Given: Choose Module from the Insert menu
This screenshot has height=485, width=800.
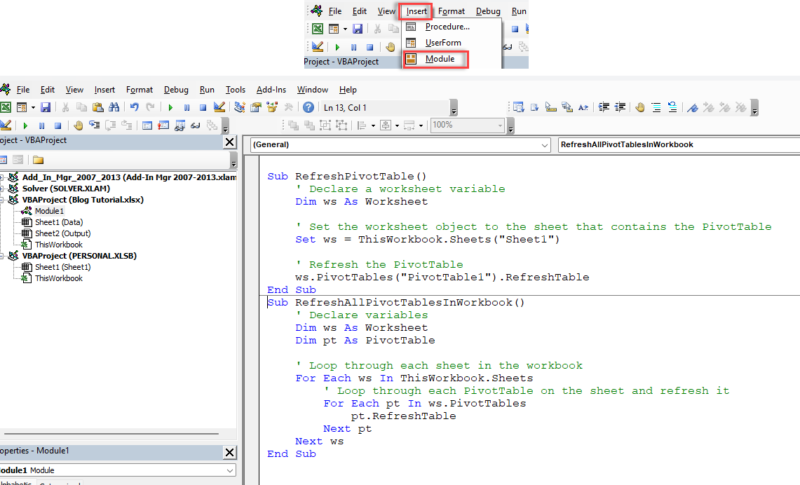Looking at the screenshot, I should pos(440,59).
